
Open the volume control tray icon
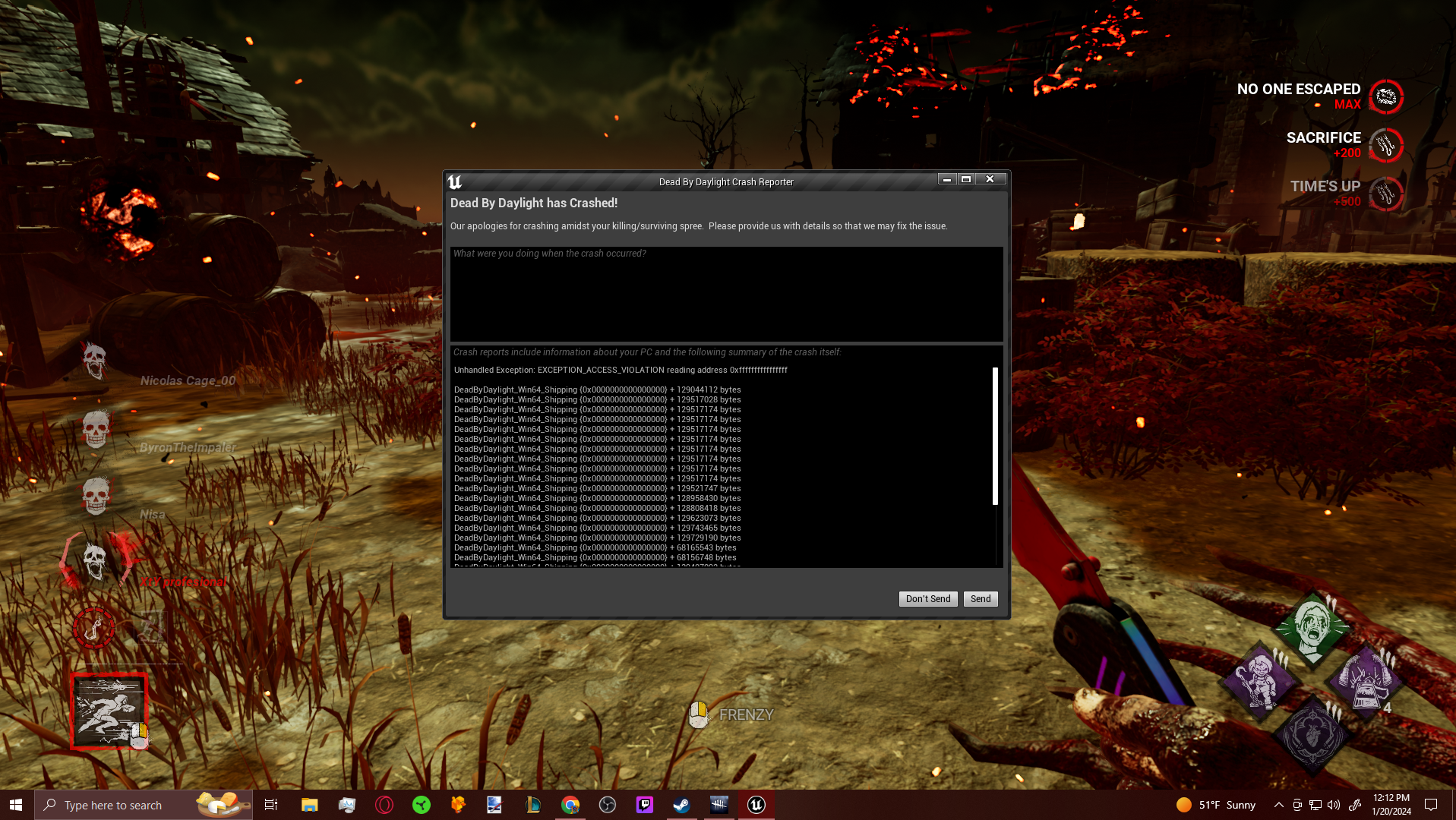(x=1334, y=805)
